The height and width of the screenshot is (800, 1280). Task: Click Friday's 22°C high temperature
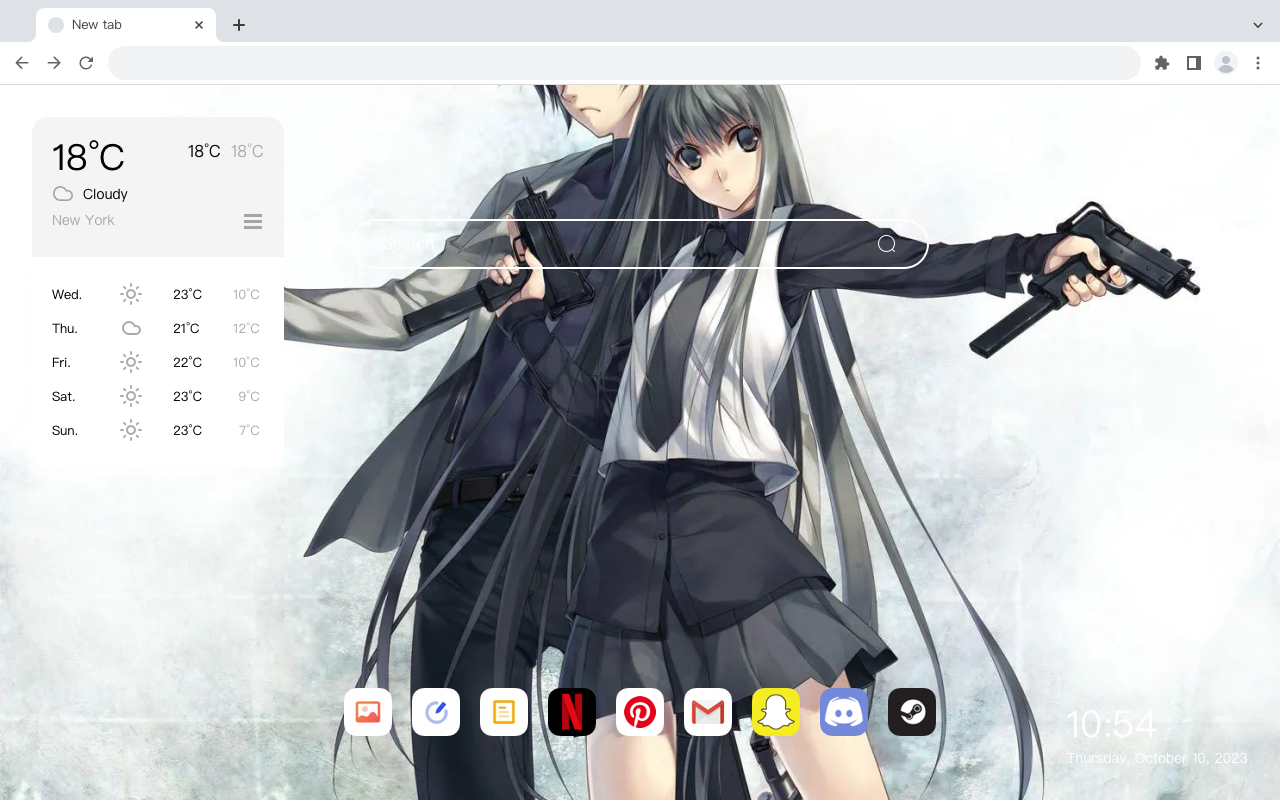click(187, 362)
